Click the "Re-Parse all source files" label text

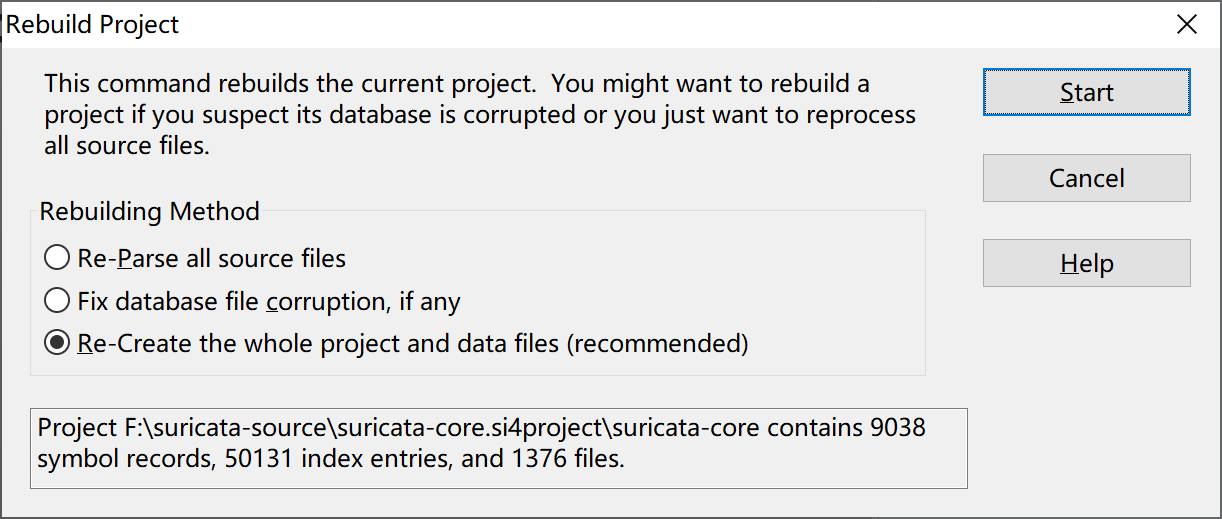click(212, 259)
